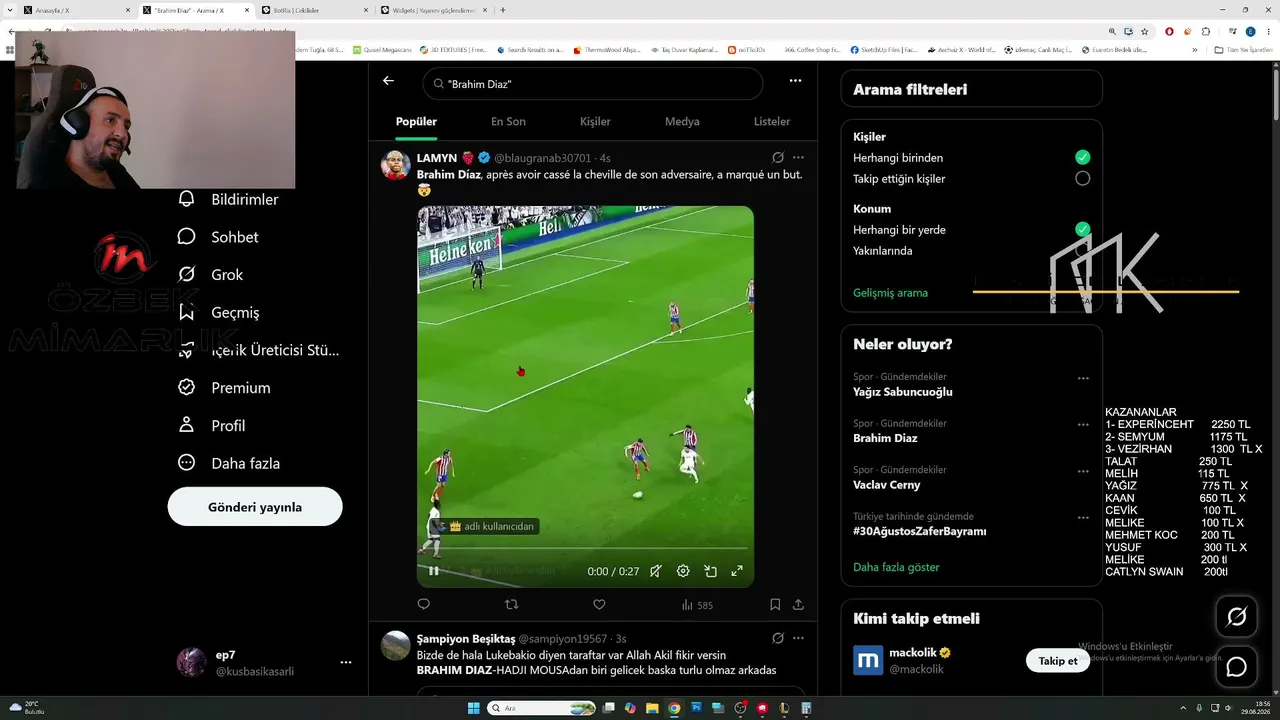The image size is (1280, 720).
Task: Unmute the video
Action: (x=656, y=571)
